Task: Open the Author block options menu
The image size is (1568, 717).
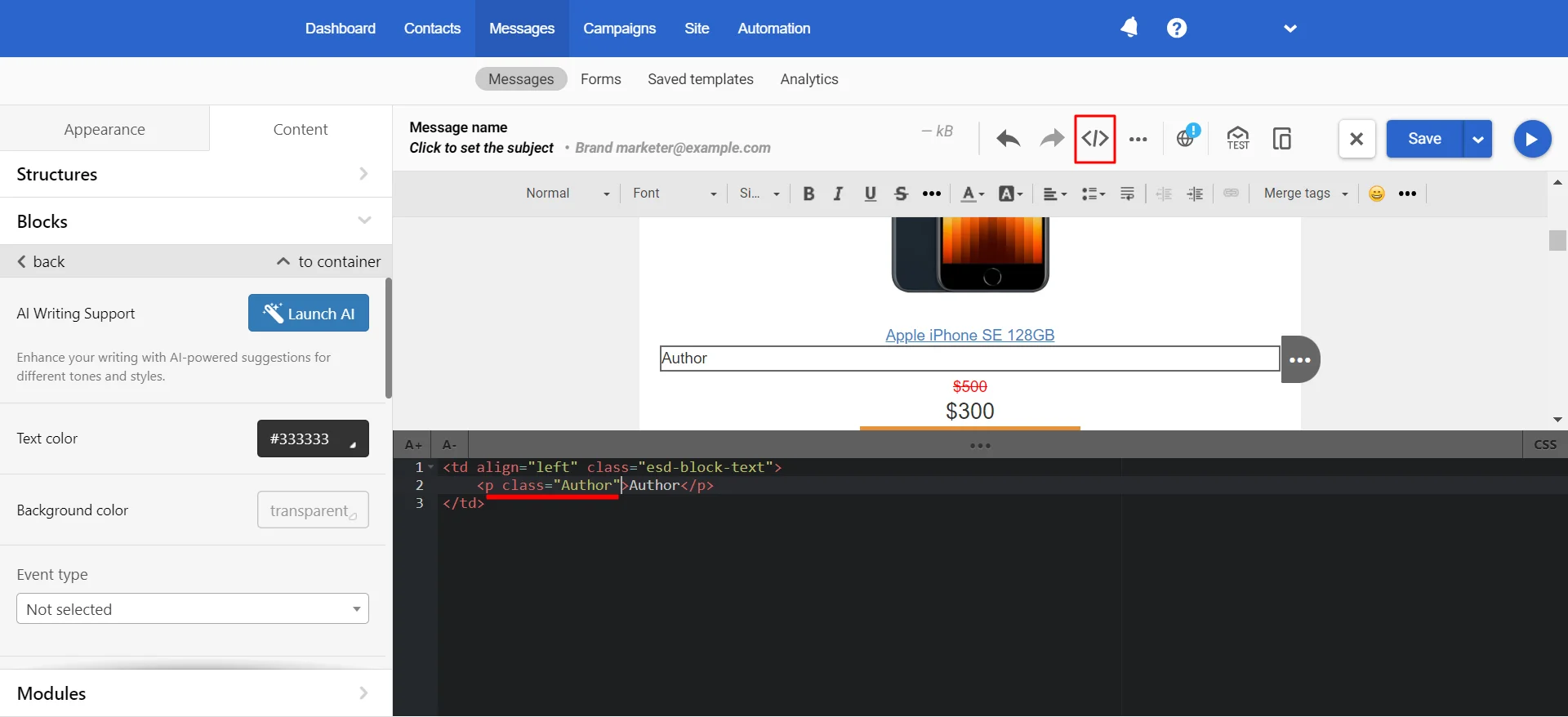Action: coord(1300,359)
